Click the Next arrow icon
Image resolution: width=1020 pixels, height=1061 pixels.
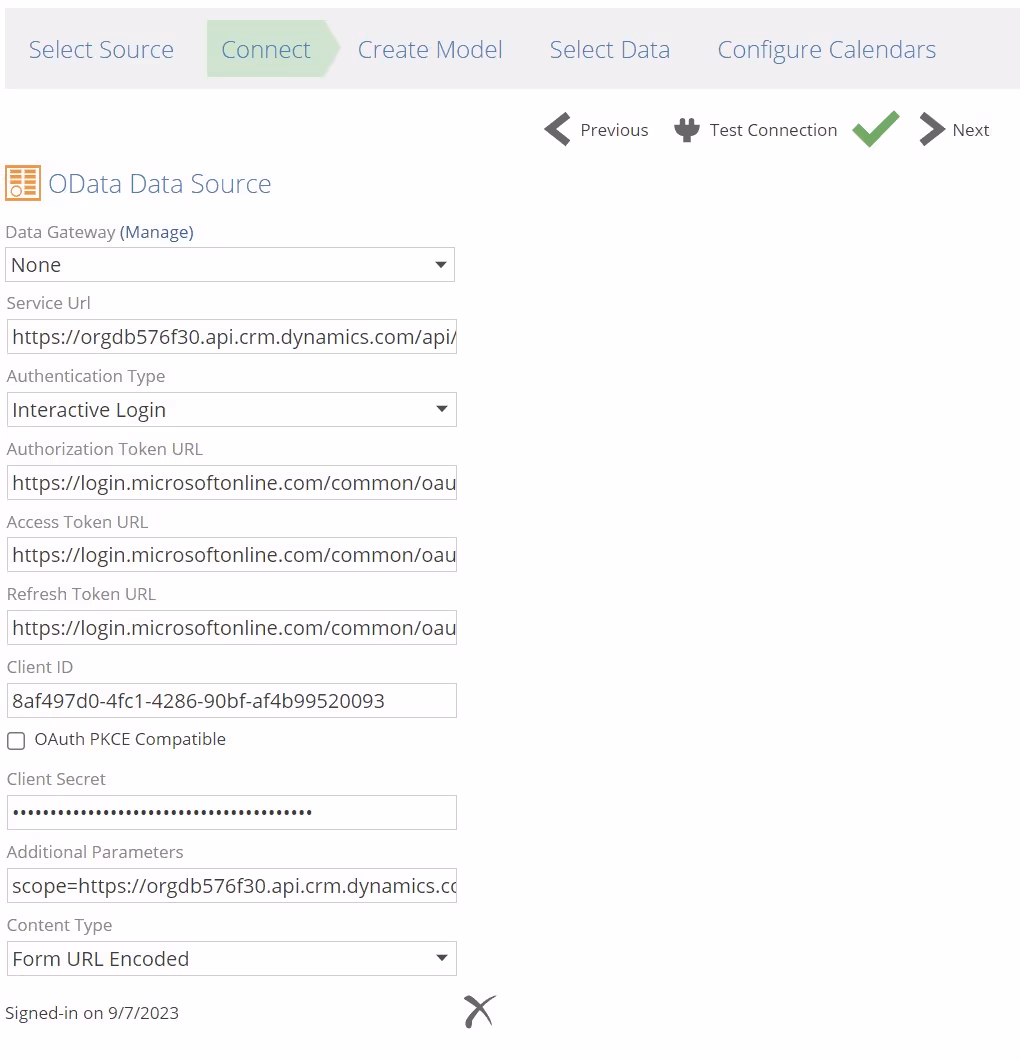coord(932,130)
